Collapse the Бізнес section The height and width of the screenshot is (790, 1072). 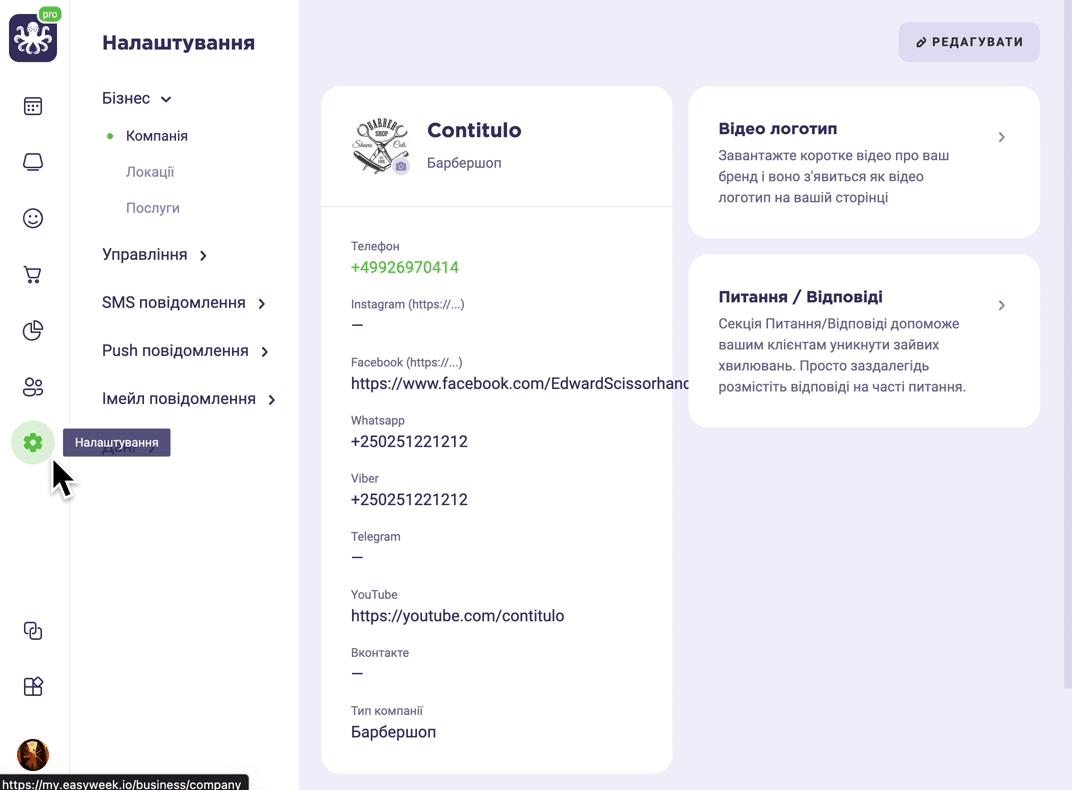coord(137,98)
